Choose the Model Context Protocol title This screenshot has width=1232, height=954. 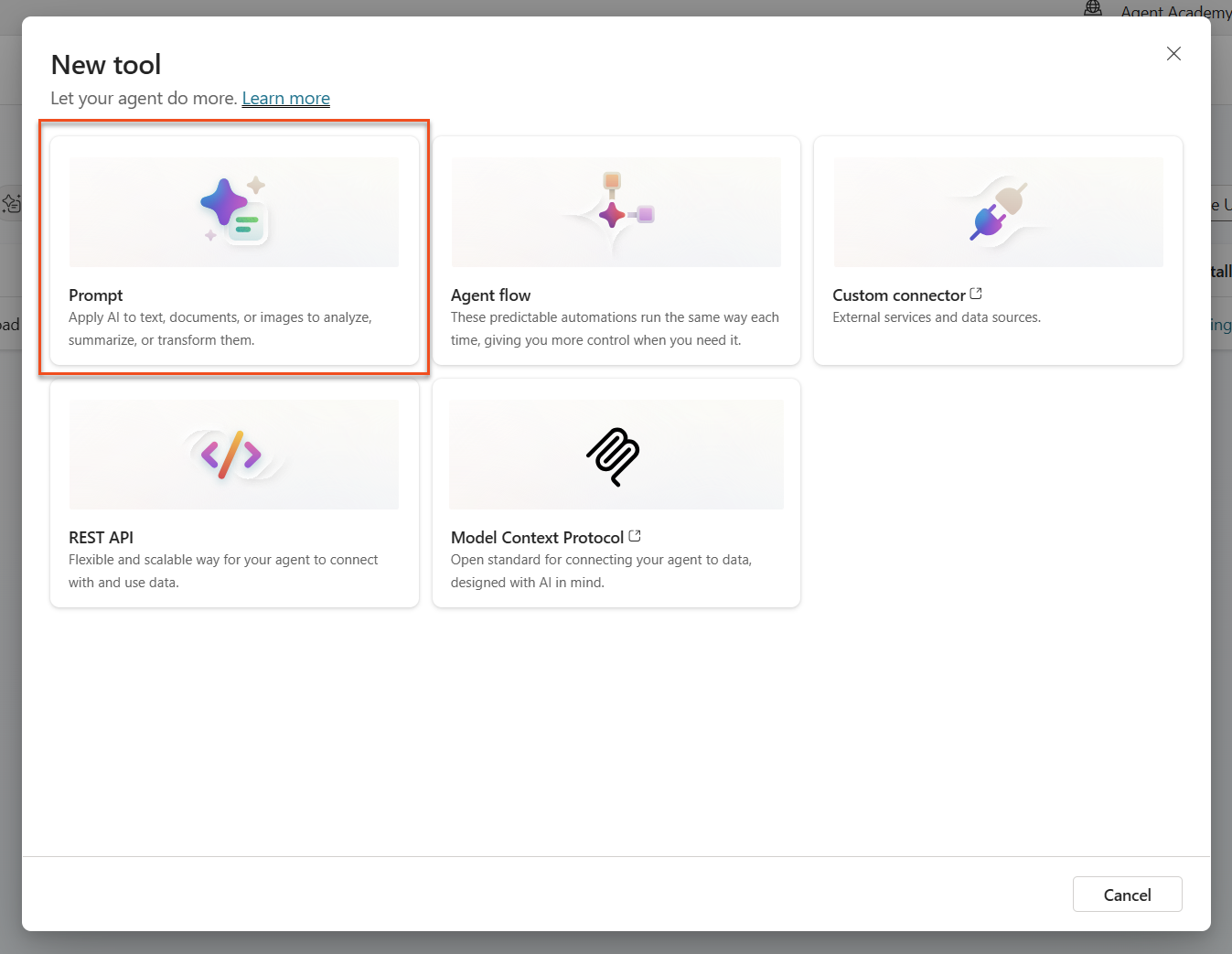coord(537,538)
